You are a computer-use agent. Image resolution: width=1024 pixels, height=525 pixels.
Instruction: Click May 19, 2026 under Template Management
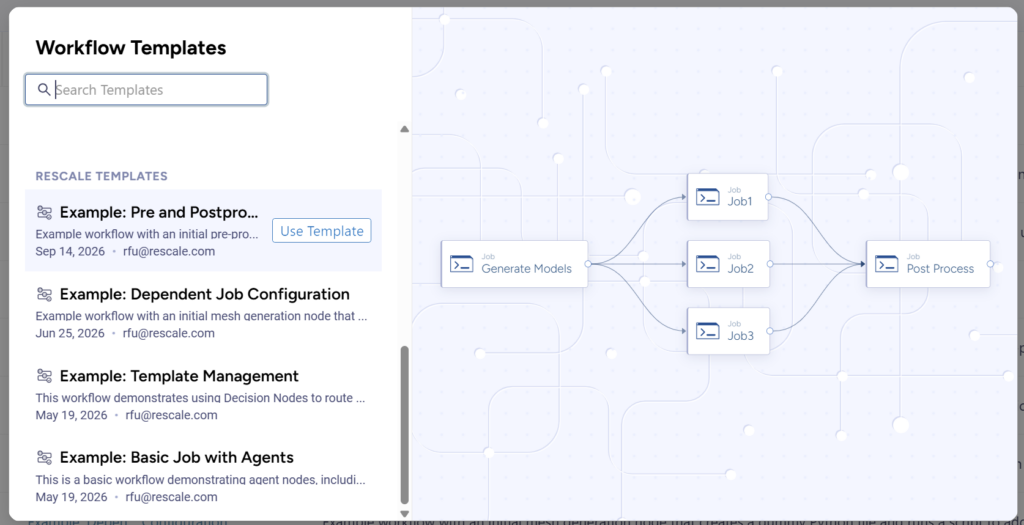[x=71, y=415]
